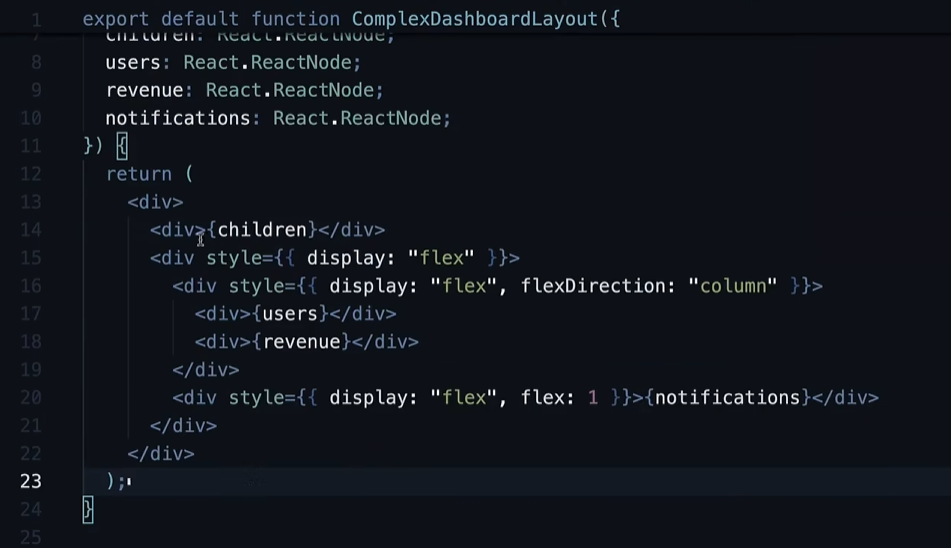Click the closing div tag on line 22
The image size is (951, 548).
[x=161, y=454]
